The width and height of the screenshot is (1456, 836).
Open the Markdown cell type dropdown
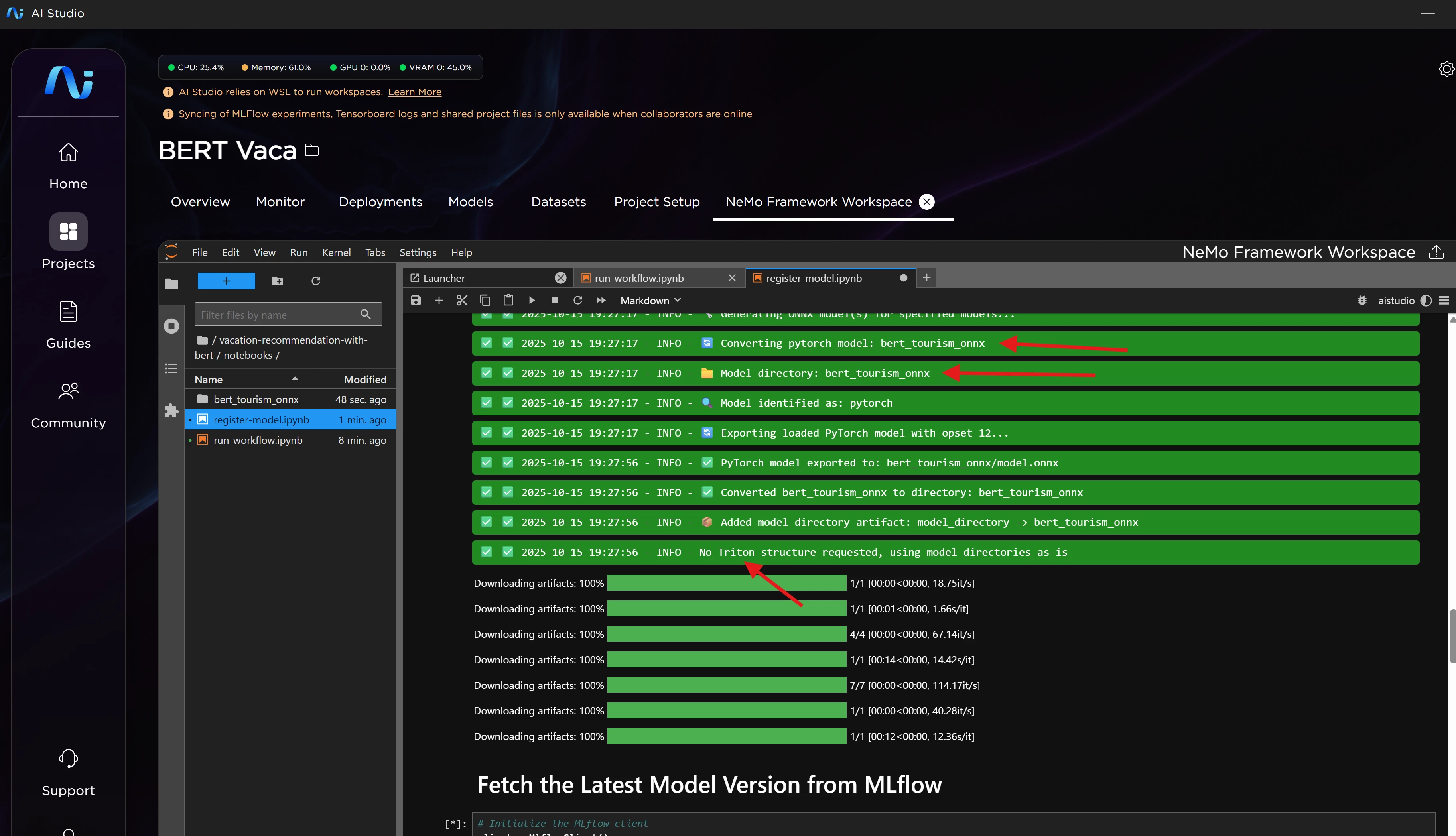[650, 300]
